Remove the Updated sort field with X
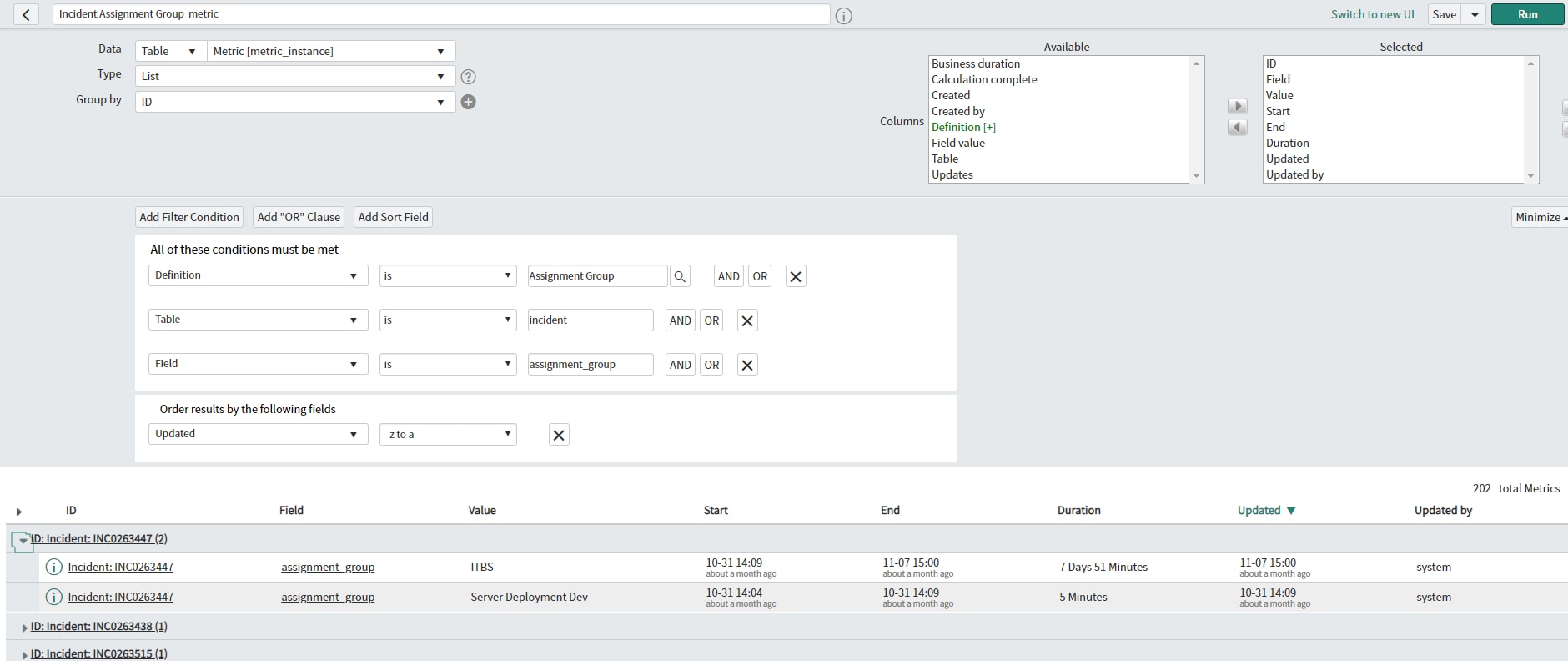This screenshot has height=661, width=1568. (559, 435)
